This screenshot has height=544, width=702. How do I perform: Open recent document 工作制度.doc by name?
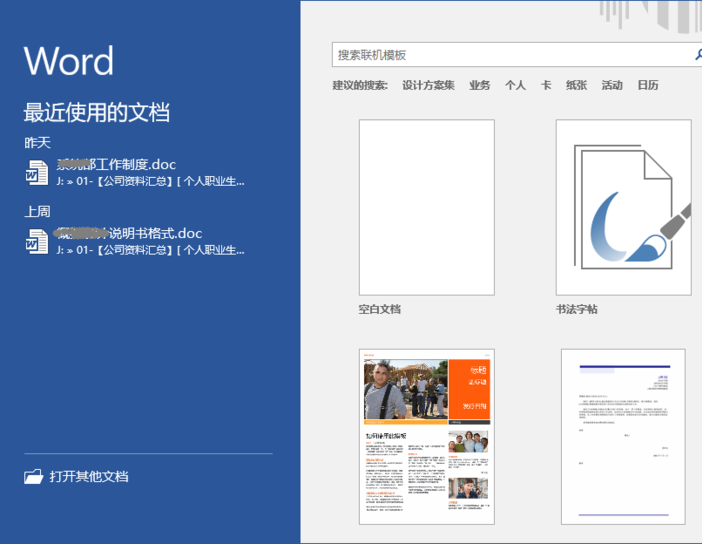116,165
